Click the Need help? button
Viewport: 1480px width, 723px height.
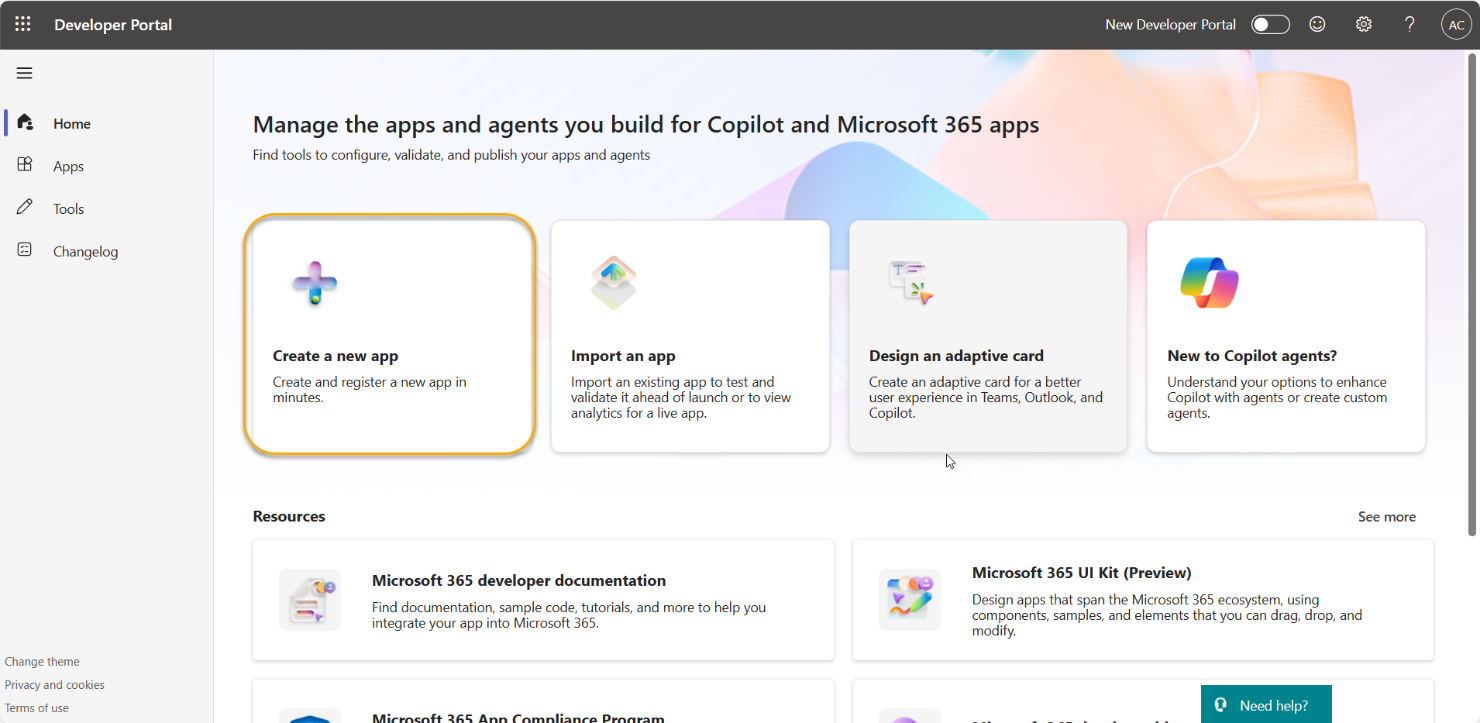click(x=1266, y=705)
